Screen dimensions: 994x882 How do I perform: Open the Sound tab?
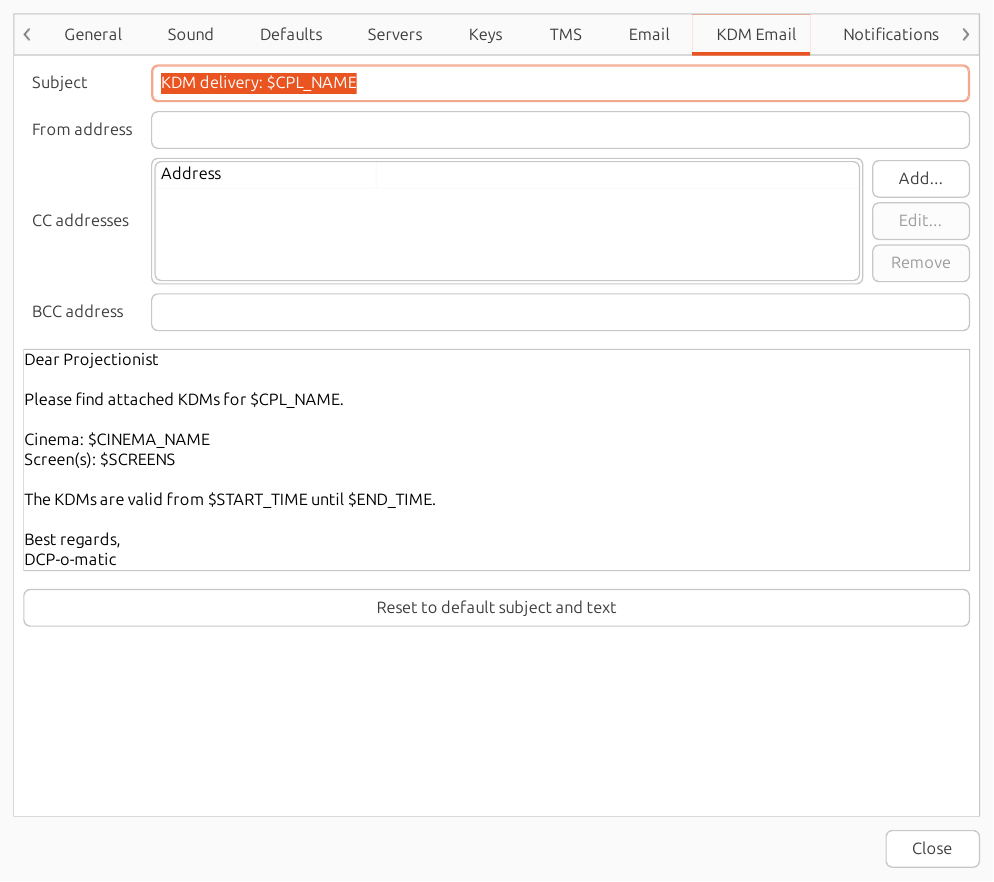tap(190, 34)
